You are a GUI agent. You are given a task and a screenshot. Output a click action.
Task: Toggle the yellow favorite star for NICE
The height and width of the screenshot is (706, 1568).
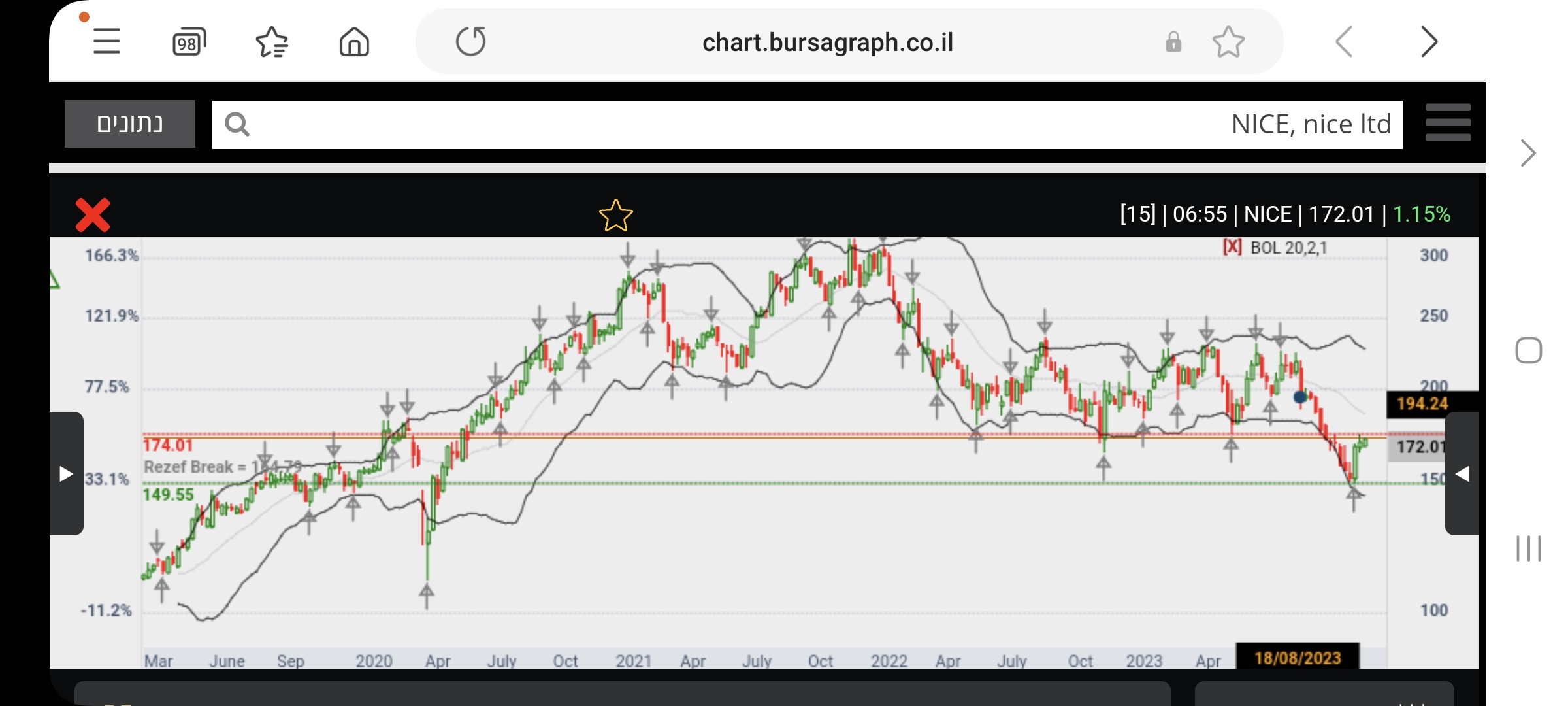(x=615, y=215)
